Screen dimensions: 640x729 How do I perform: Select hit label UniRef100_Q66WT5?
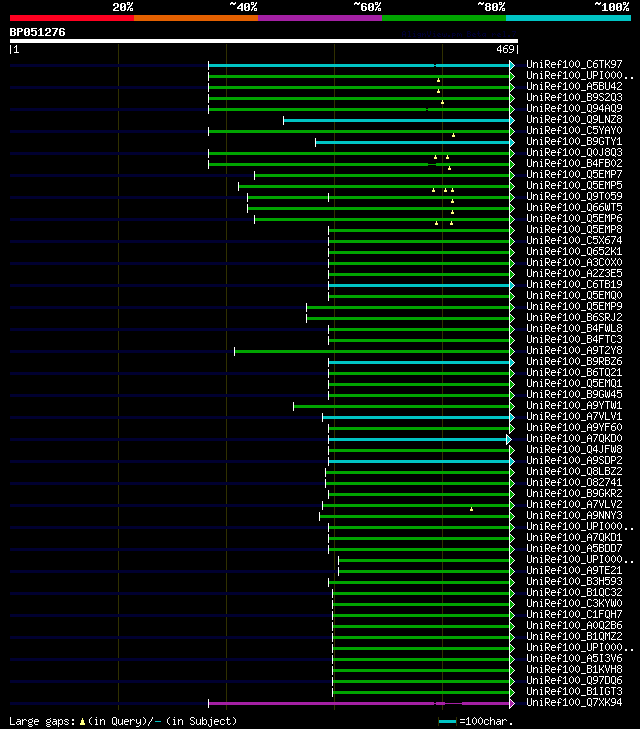[574, 207]
